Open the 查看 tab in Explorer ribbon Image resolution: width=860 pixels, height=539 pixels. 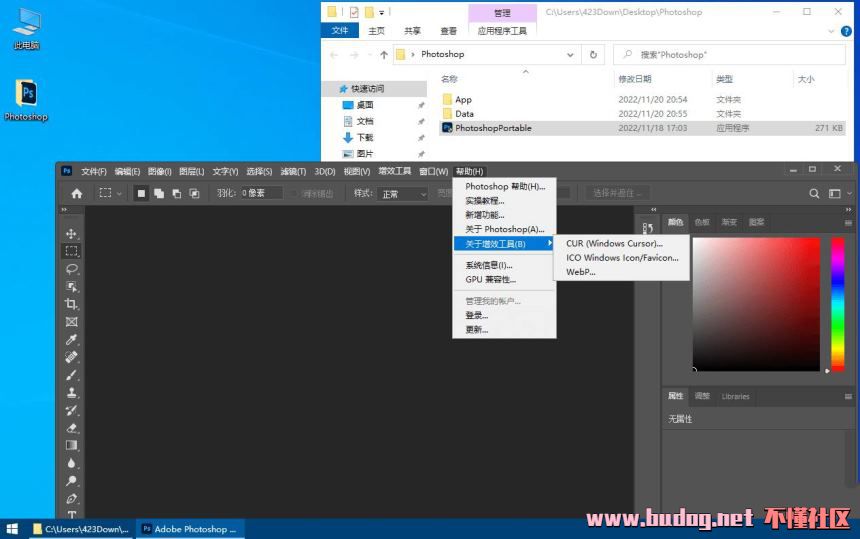449,31
